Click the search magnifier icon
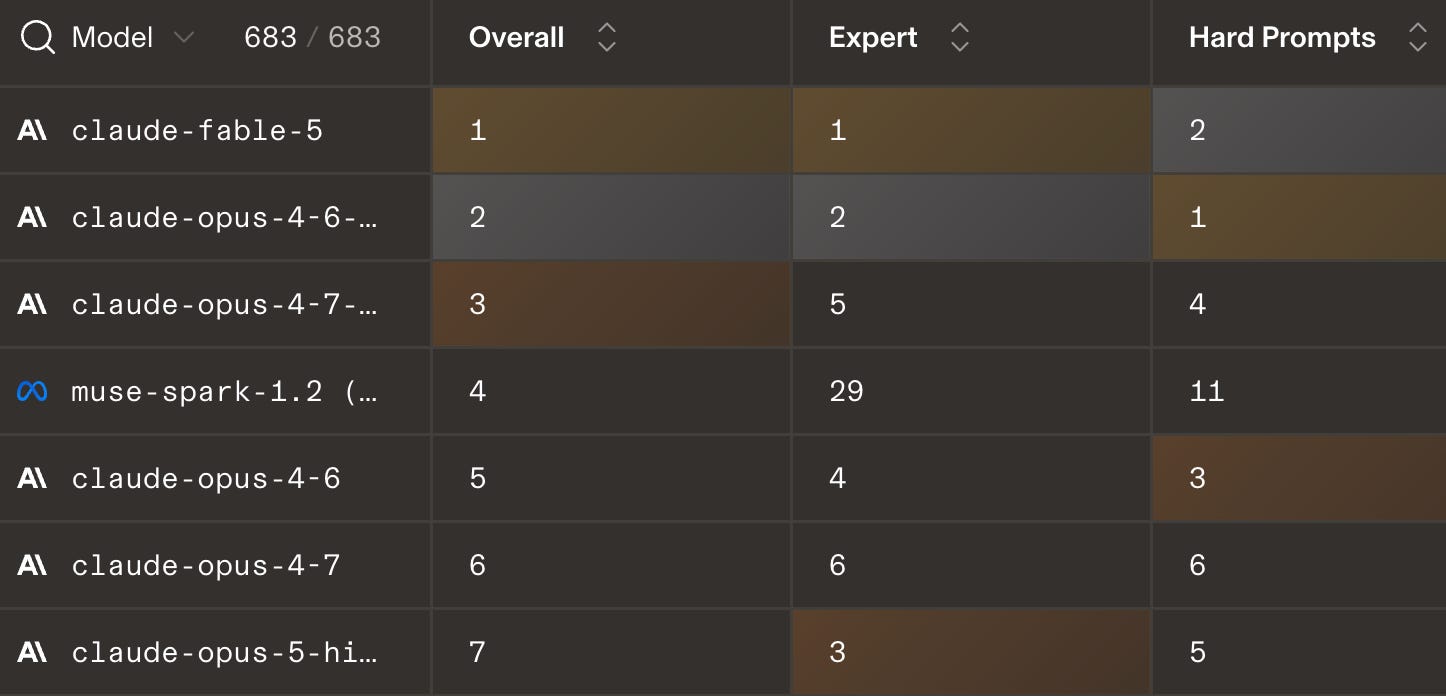This screenshot has width=1446, height=696. tap(37, 39)
